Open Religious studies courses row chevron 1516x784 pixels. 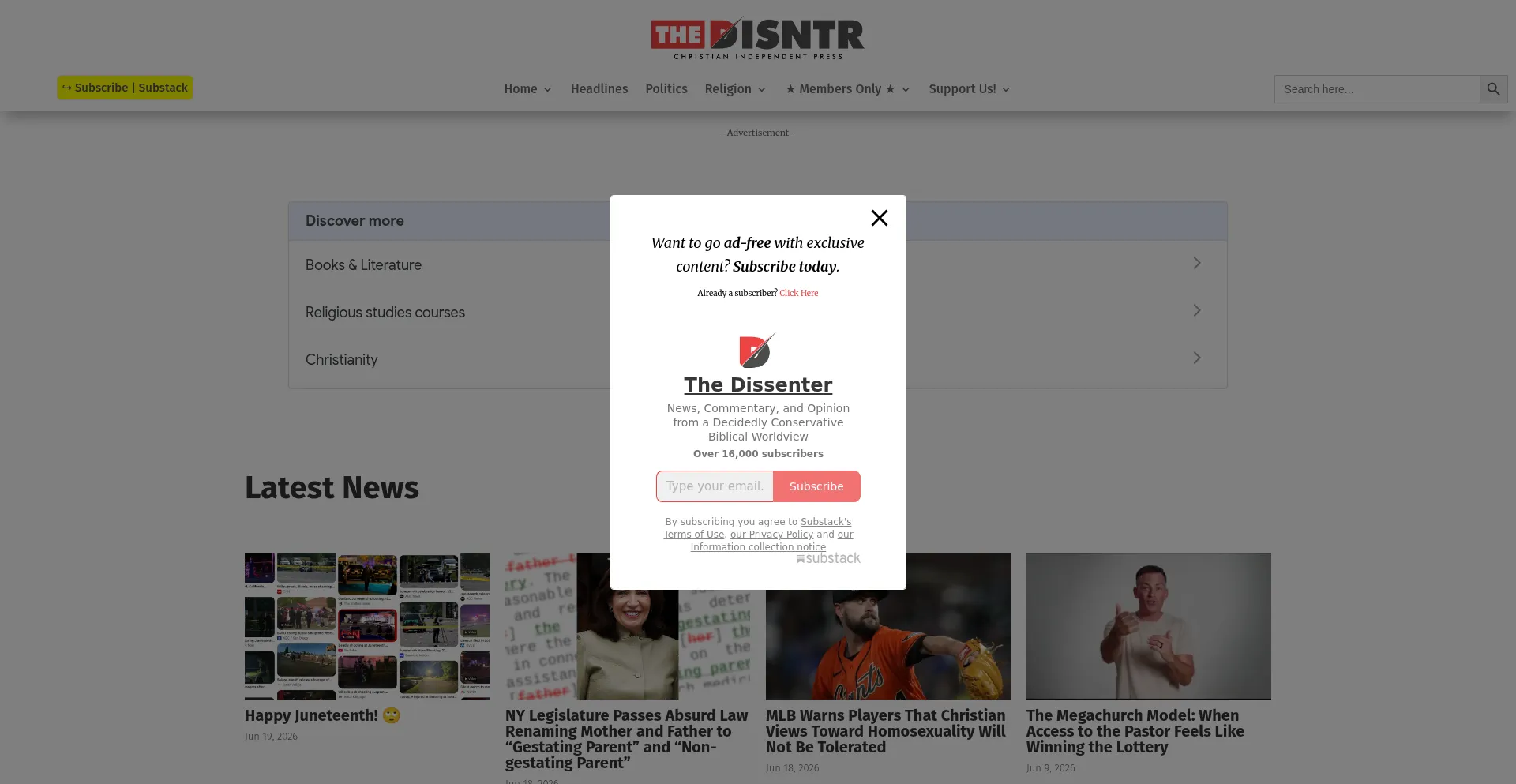coord(1197,310)
